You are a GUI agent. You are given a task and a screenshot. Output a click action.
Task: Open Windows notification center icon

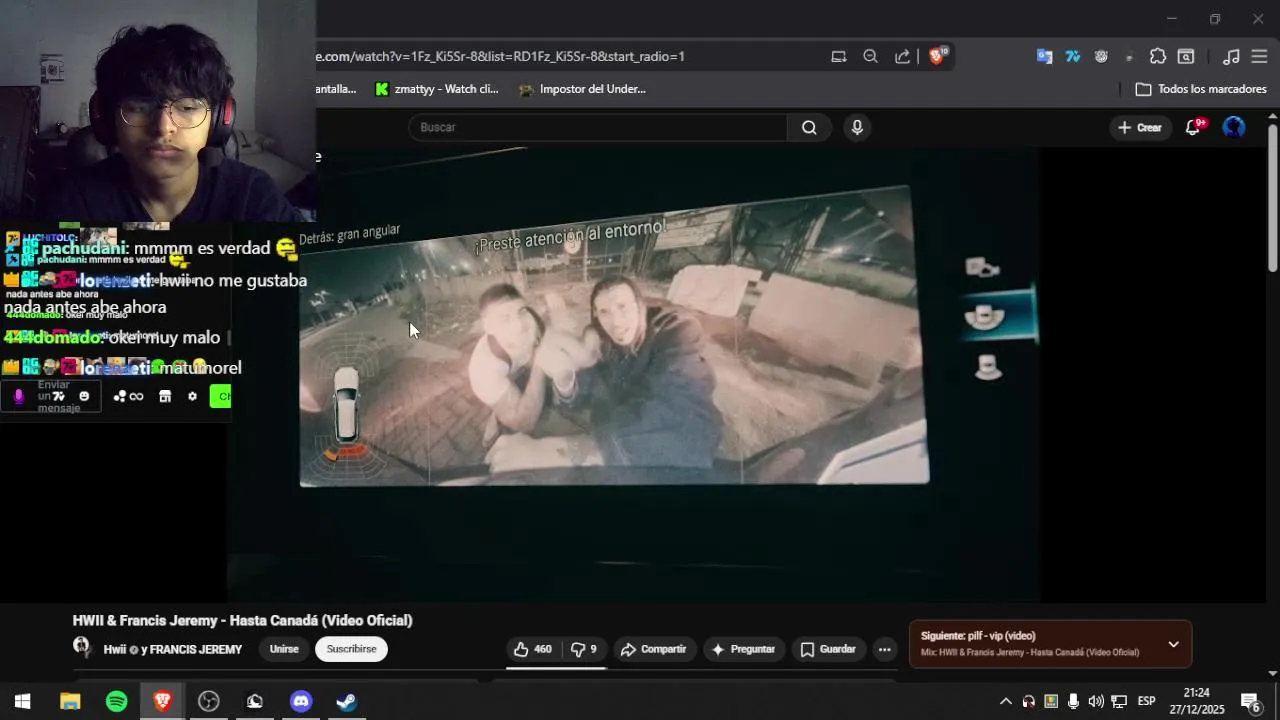coord(1251,701)
